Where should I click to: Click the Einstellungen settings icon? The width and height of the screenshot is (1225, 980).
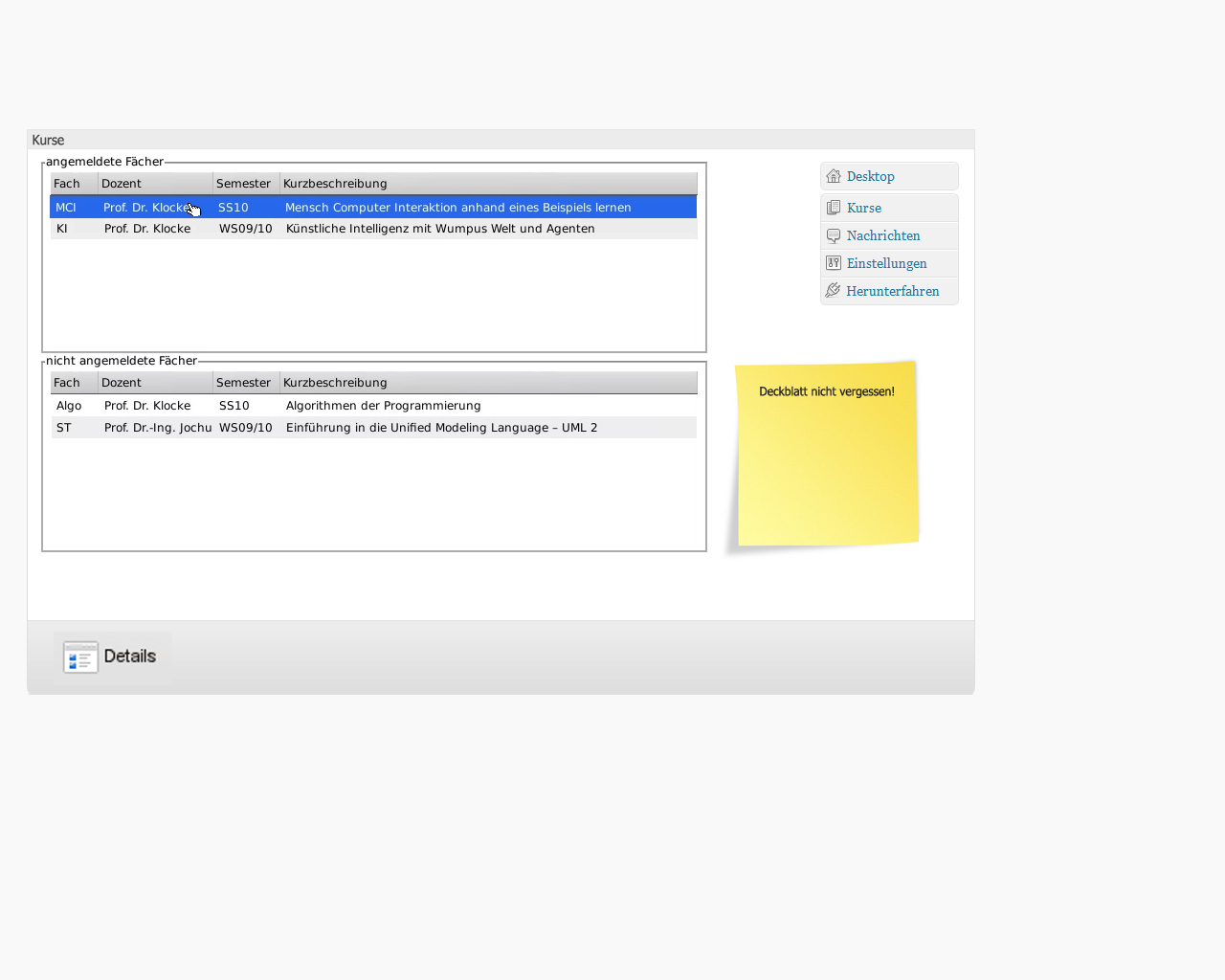(834, 263)
